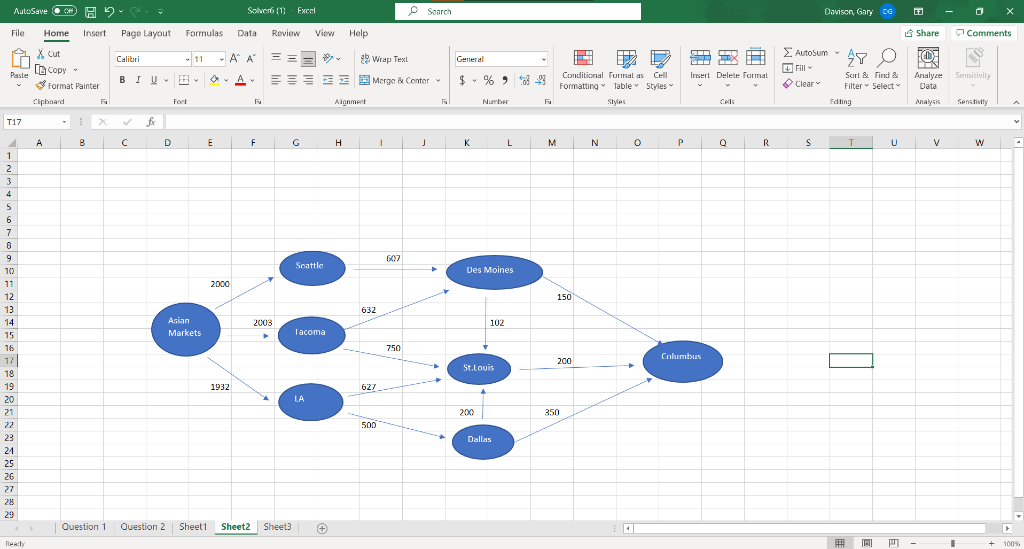The height and width of the screenshot is (549, 1024).
Task: Click the Save icon in title bar
Action: 90,11
